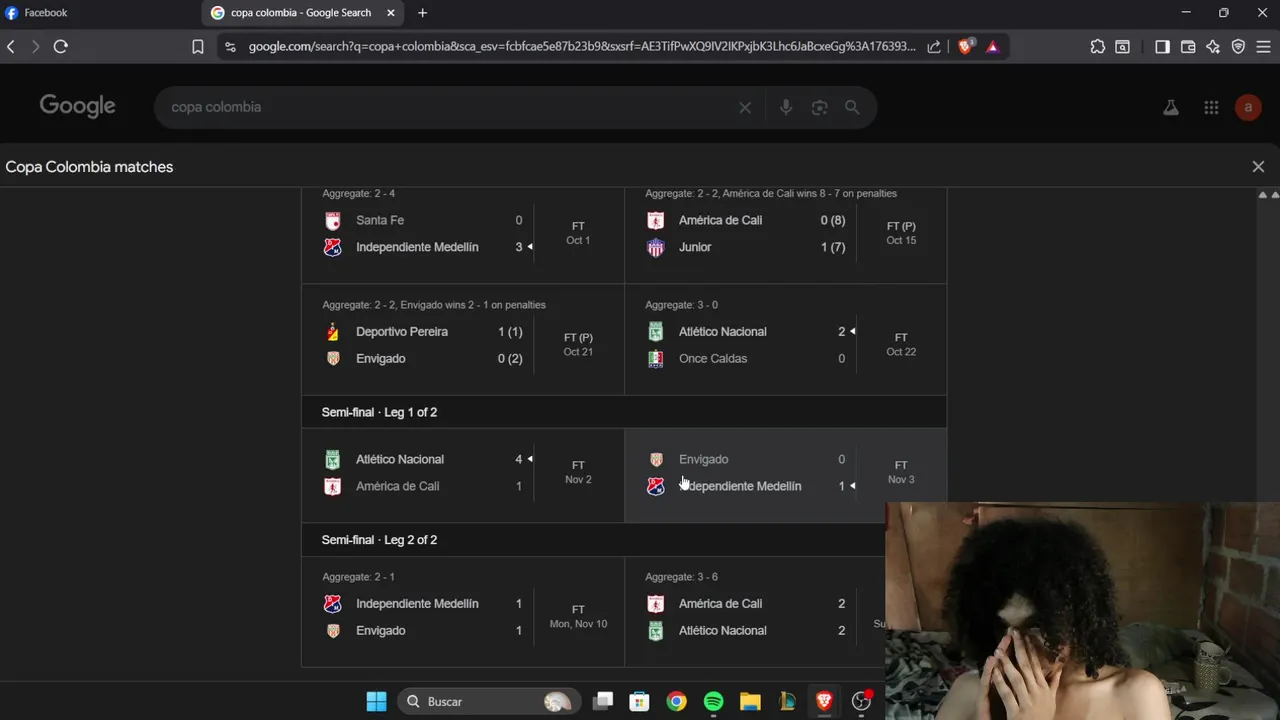Open Task View on the taskbar
Screen dimensions: 1280x720
(603, 702)
